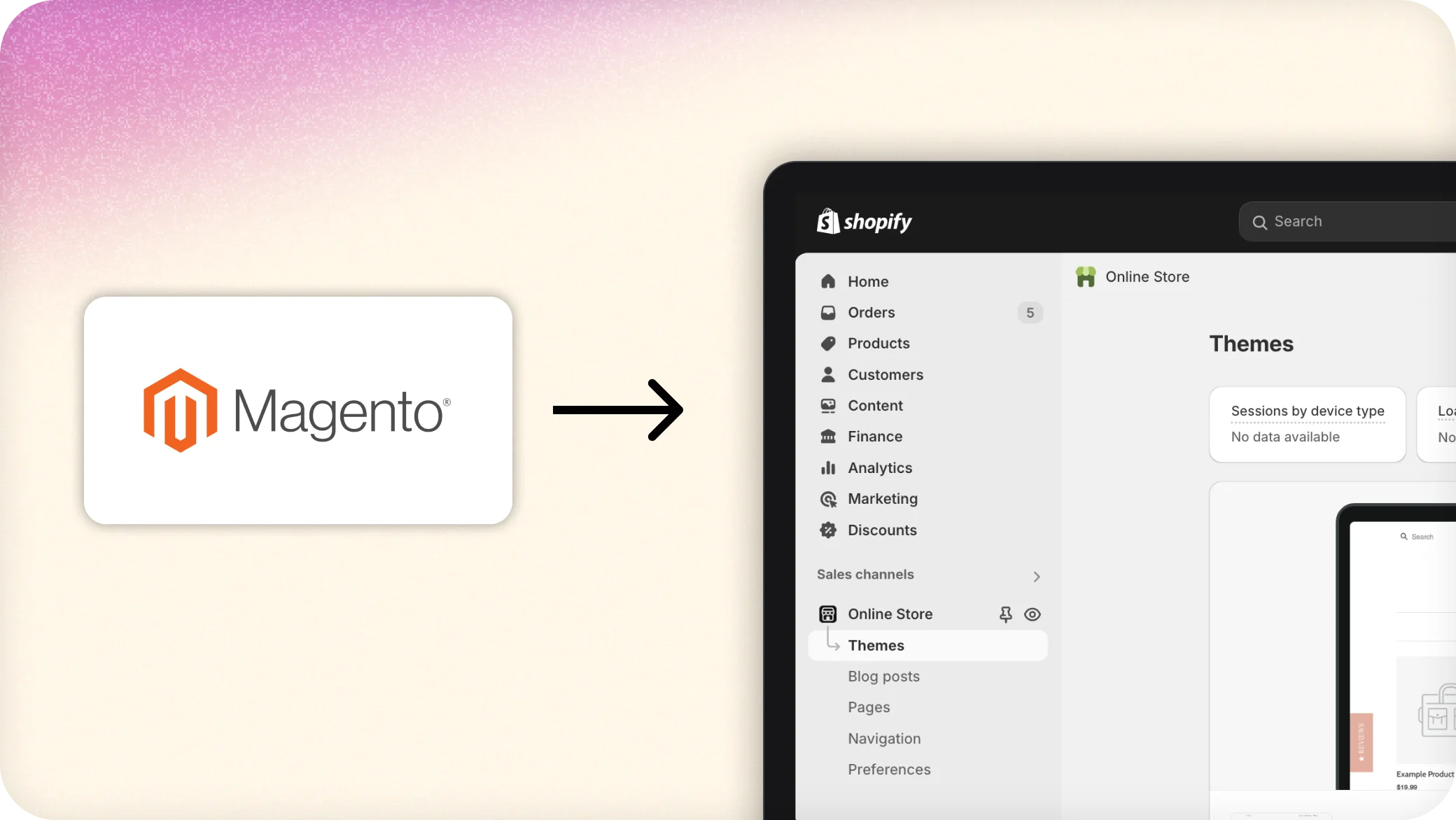
Task: Click the Sales channels heading
Action: click(x=865, y=574)
